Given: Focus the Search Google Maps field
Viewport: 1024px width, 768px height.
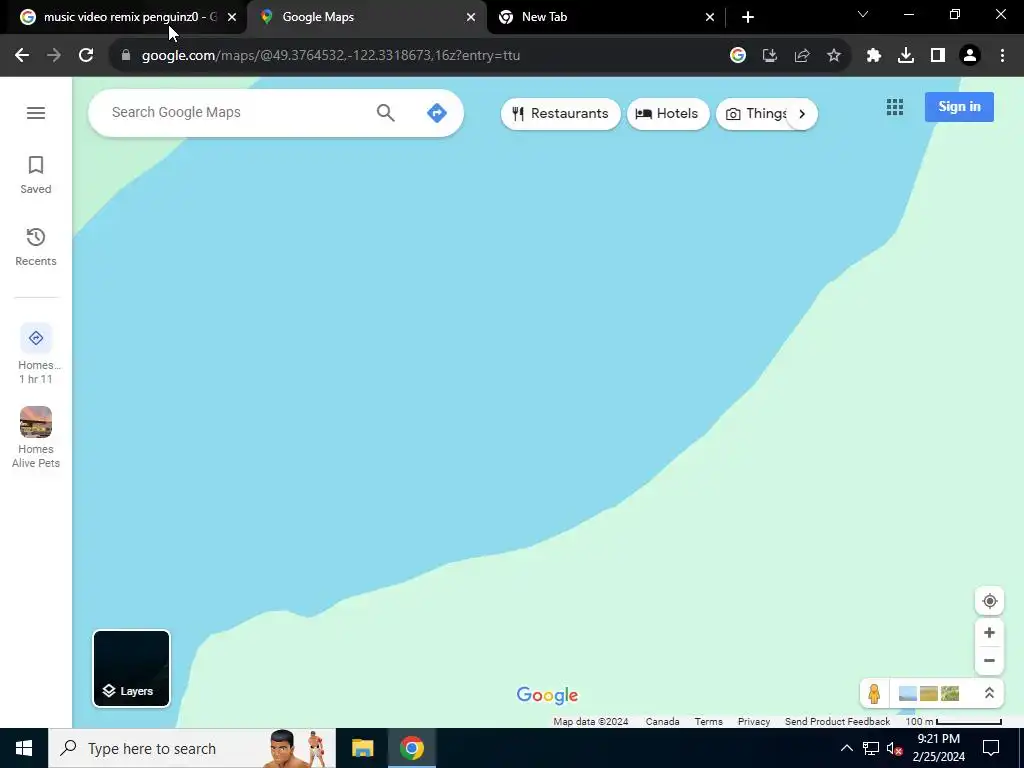Looking at the screenshot, I should pyautogui.click(x=238, y=112).
